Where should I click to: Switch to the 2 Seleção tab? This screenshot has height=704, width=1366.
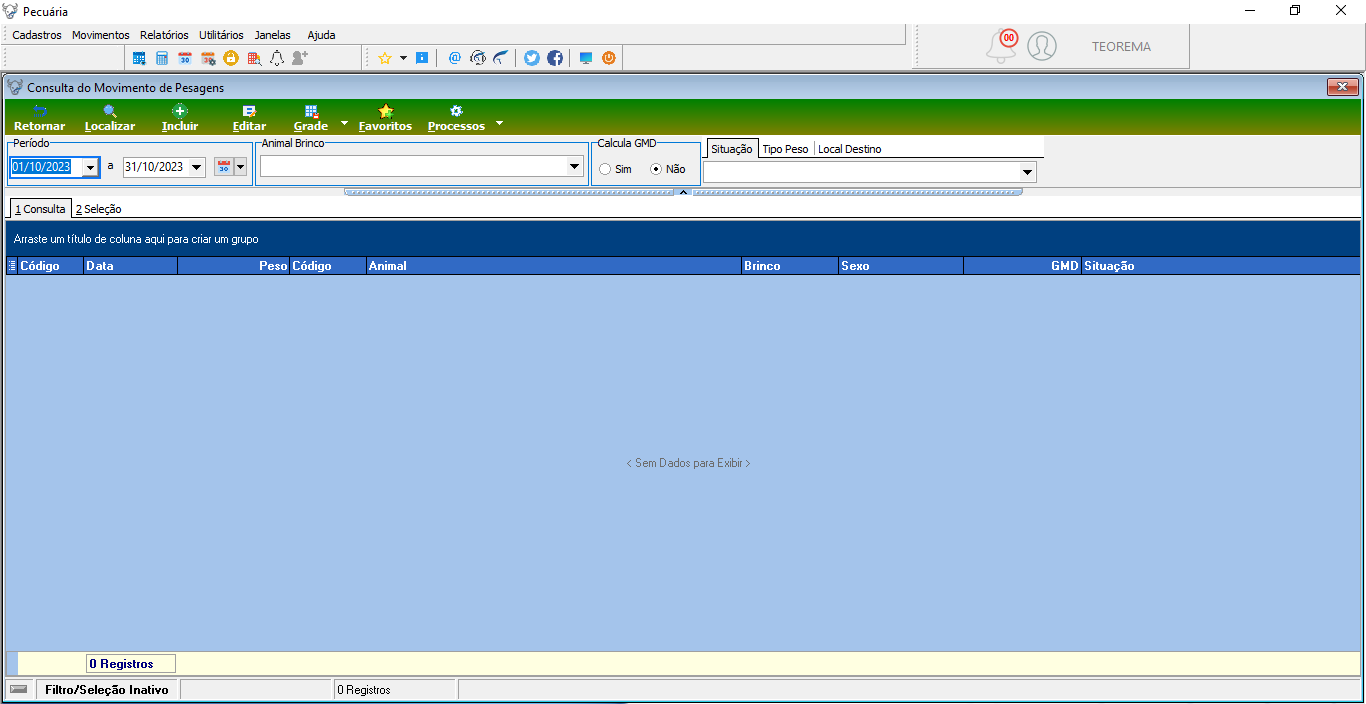pyautogui.click(x=98, y=209)
